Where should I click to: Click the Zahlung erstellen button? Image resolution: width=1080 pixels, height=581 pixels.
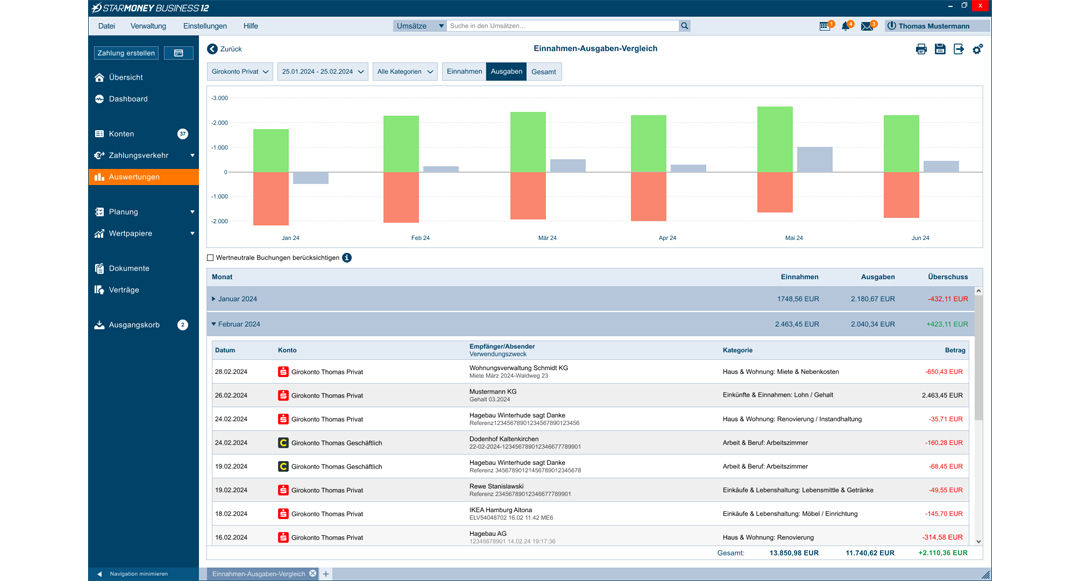[126, 53]
